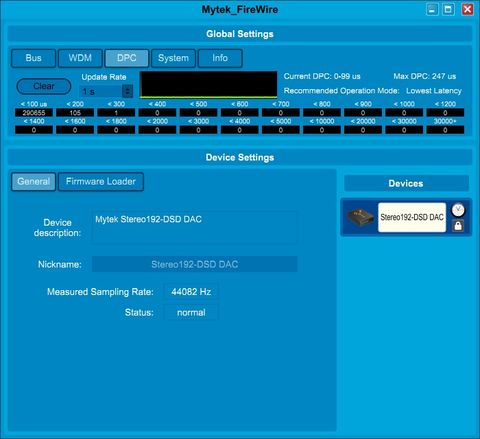Click the Device description text box

(x=195, y=227)
